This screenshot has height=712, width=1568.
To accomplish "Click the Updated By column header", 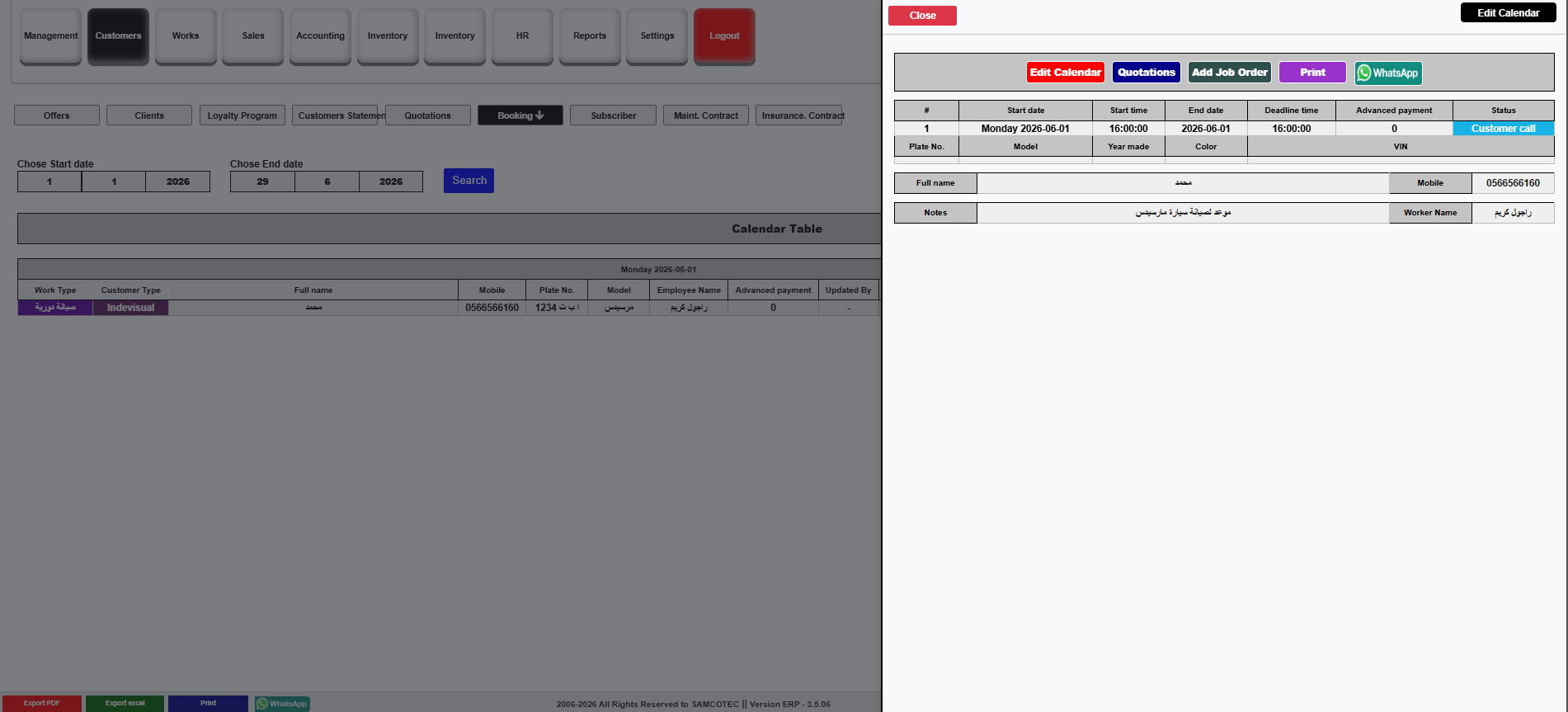I will 848,290.
